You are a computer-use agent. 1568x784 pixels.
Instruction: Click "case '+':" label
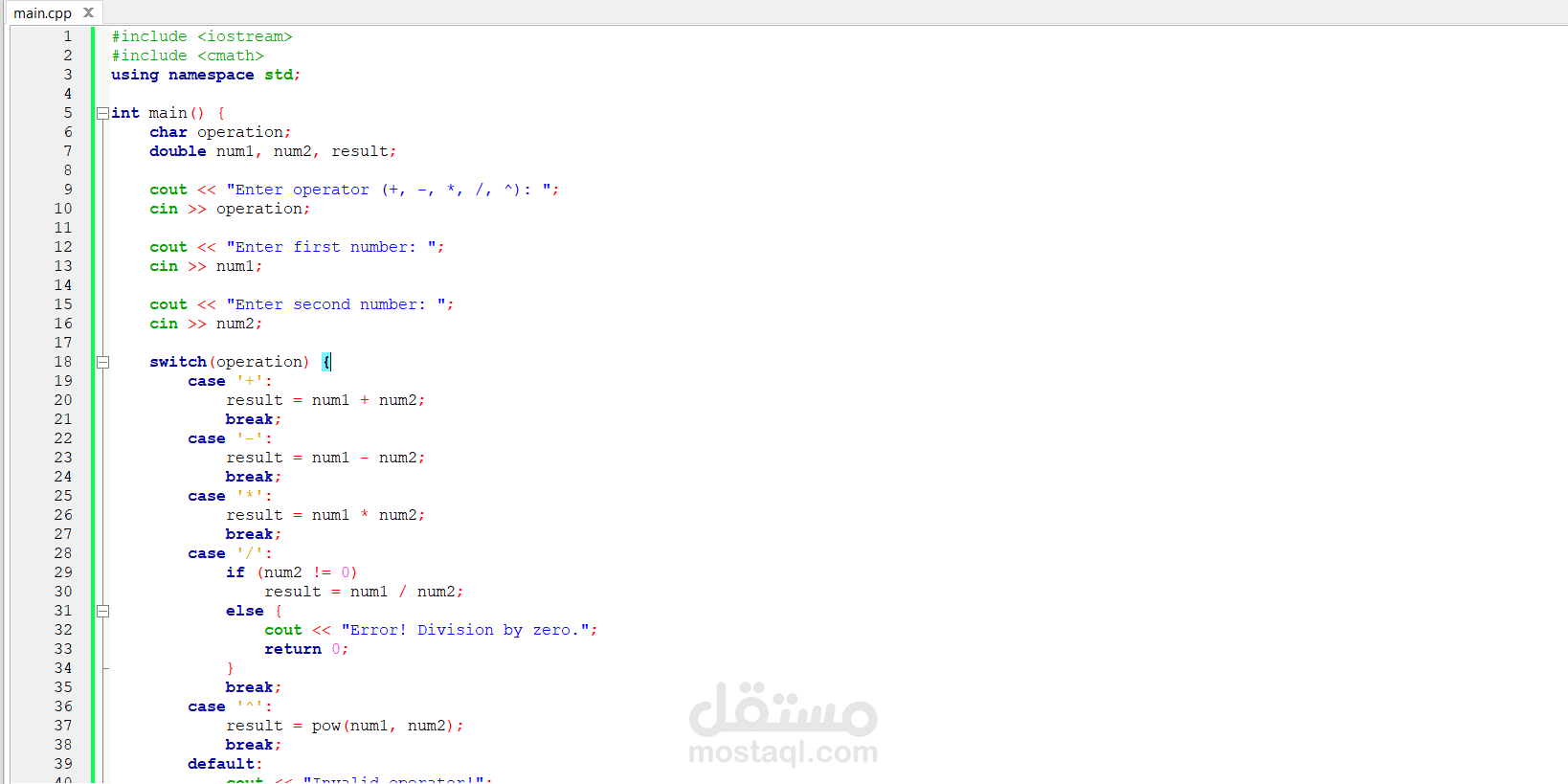(230, 381)
